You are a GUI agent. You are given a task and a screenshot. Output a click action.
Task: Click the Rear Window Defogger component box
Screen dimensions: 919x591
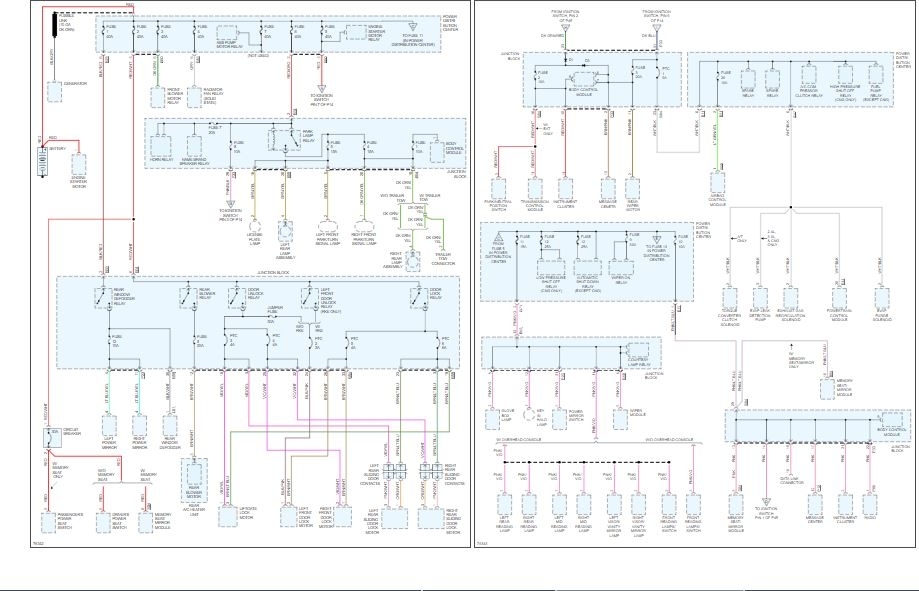[170, 425]
